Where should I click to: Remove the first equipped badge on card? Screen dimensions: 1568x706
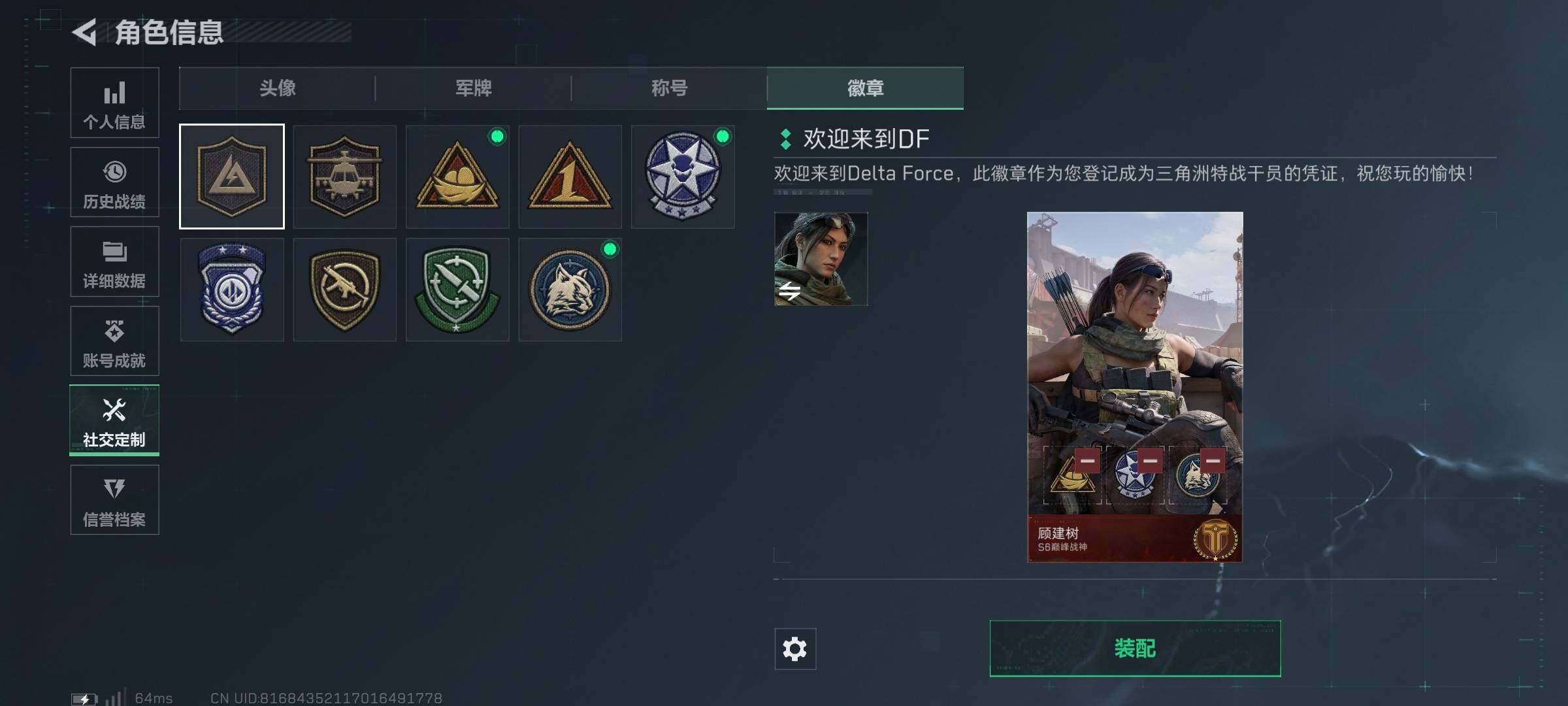1087,461
